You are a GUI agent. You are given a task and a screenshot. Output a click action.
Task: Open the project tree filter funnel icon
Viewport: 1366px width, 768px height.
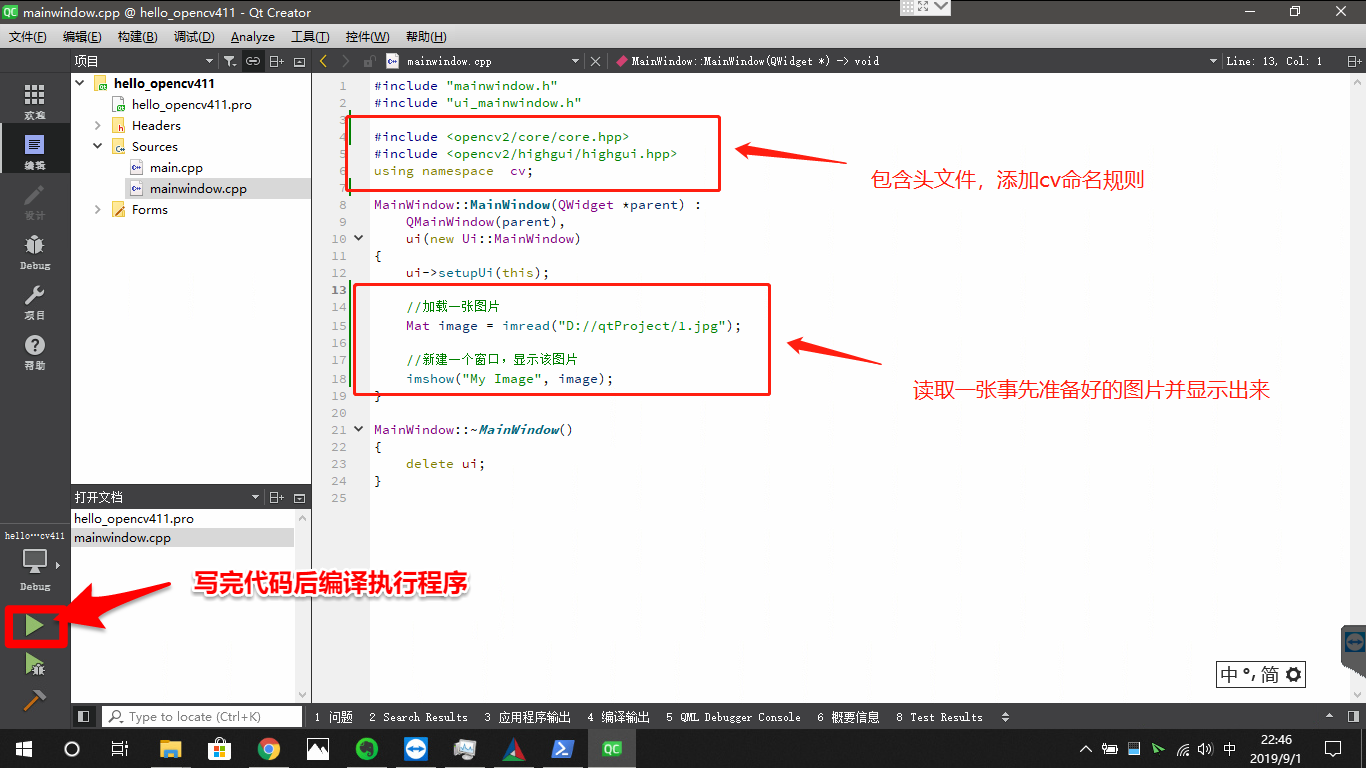tap(228, 61)
